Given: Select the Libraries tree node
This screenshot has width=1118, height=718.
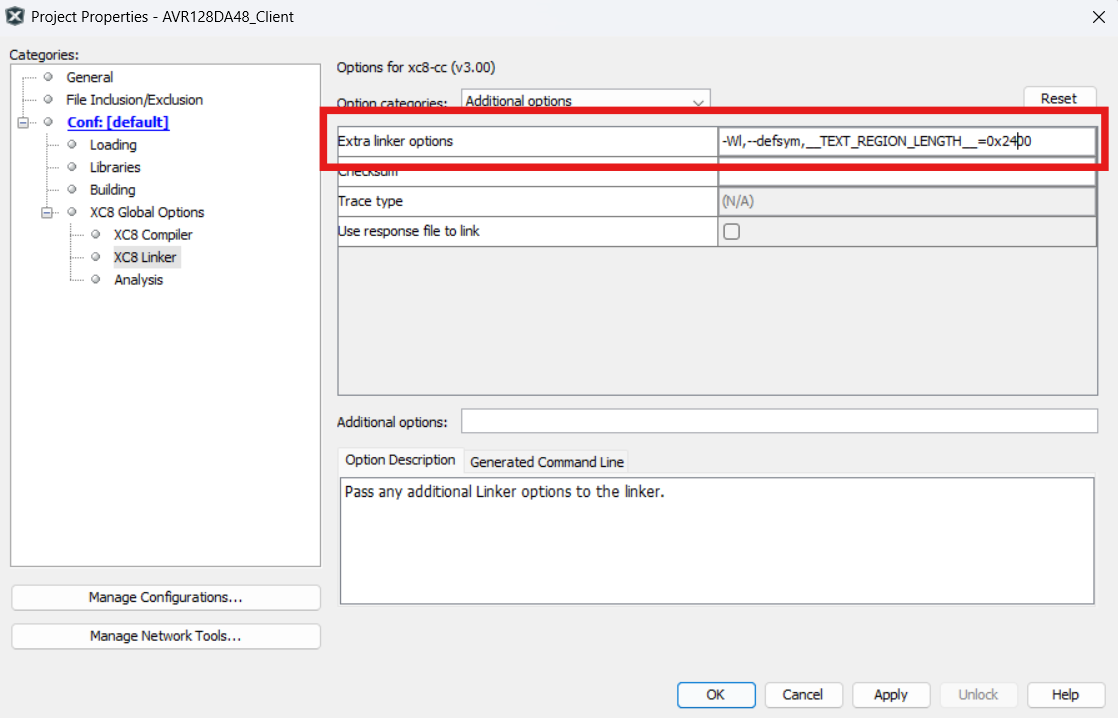Looking at the screenshot, I should pos(115,167).
